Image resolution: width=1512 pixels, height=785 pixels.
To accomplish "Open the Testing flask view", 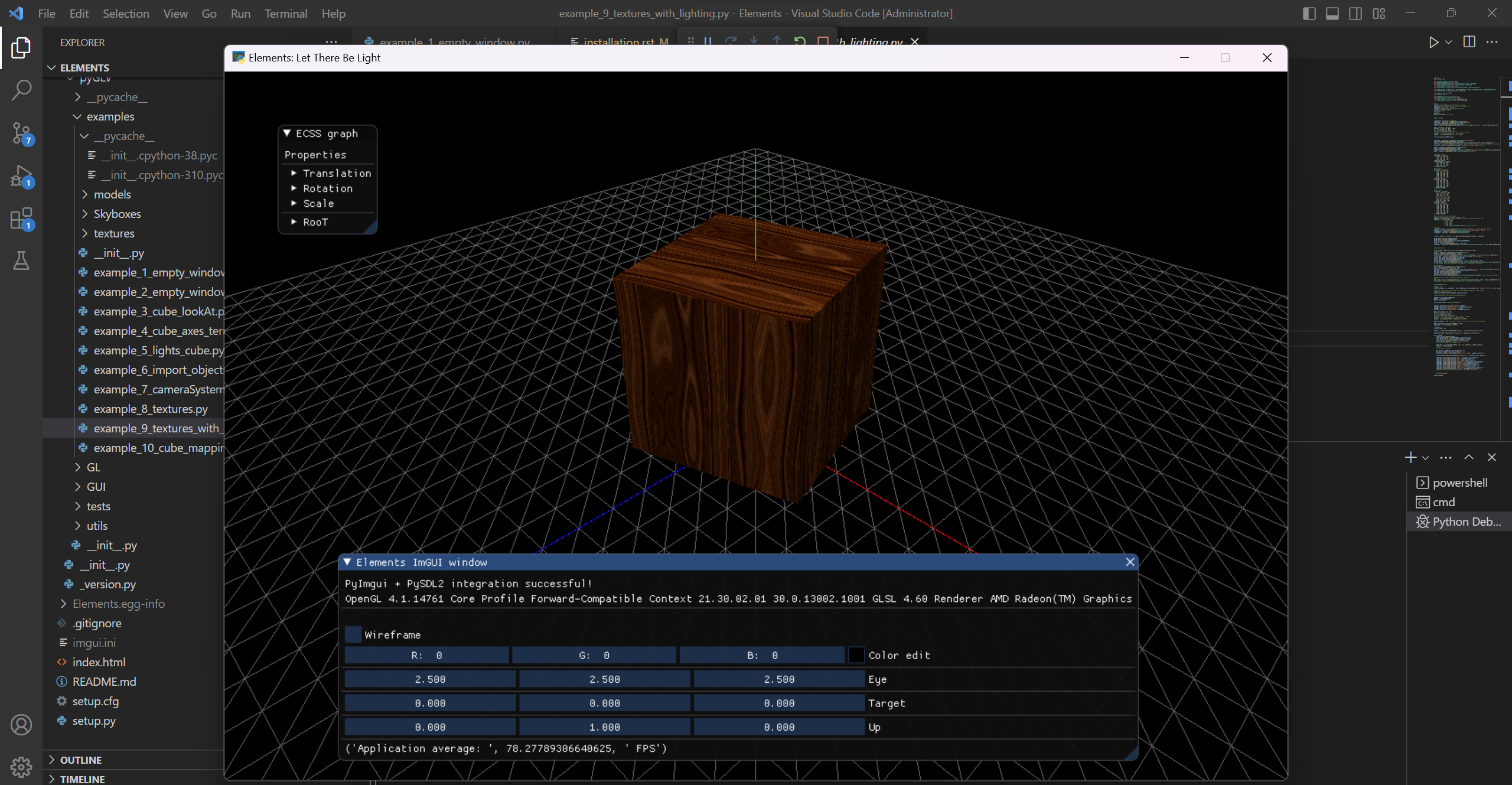I will [x=21, y=260].
